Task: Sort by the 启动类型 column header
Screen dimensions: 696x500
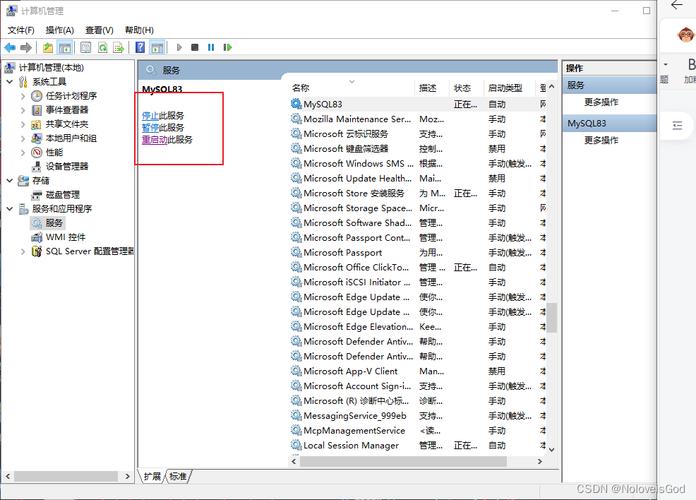Action: tap(505, 88)
